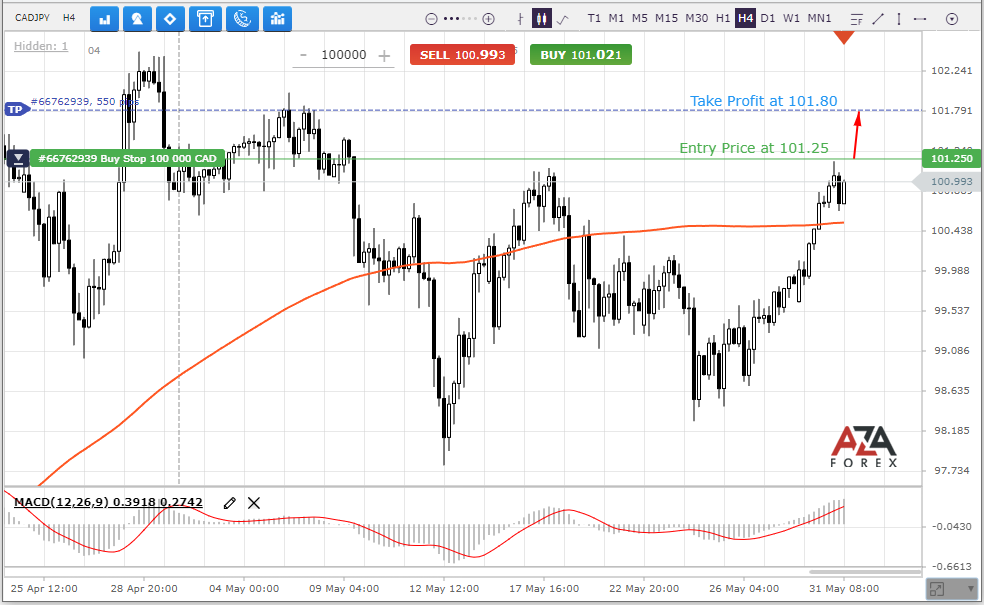Viewport: 984px width, 605px height.
Task: Choose the trend line drawing tool
Action: pos(878,19)
